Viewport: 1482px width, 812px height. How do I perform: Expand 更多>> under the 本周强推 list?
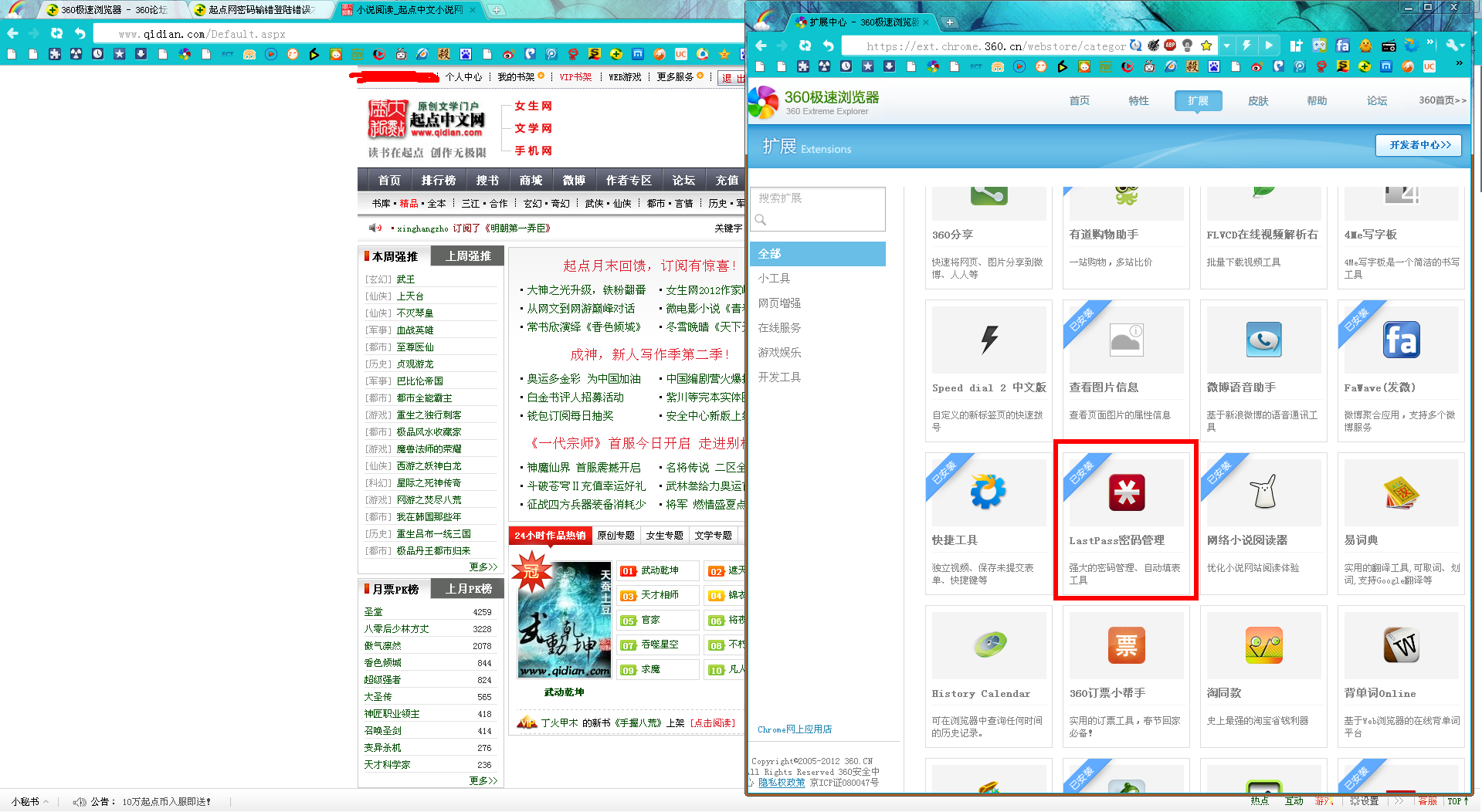click(x=483, y=567)
